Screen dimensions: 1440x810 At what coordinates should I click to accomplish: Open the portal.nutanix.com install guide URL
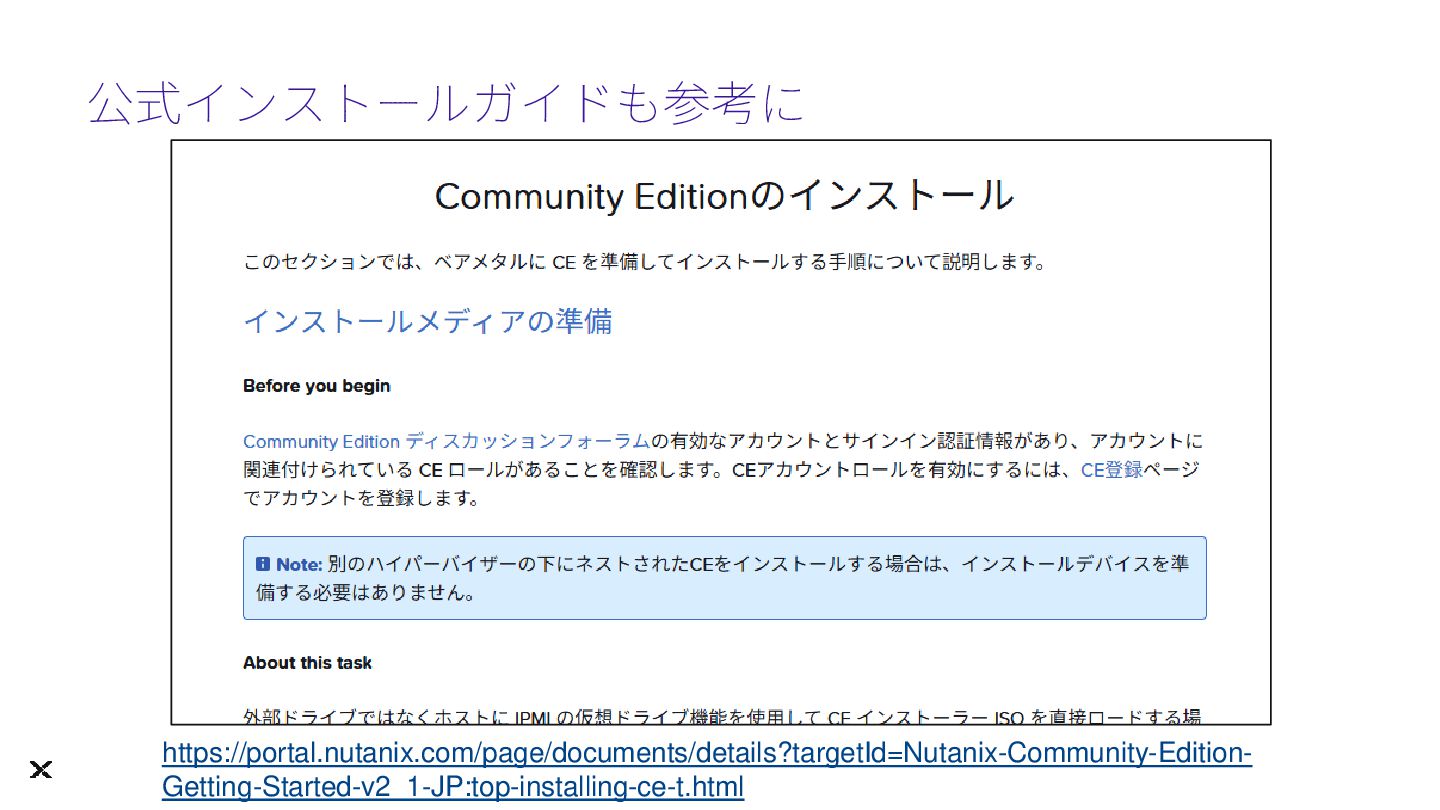[706, 769]
